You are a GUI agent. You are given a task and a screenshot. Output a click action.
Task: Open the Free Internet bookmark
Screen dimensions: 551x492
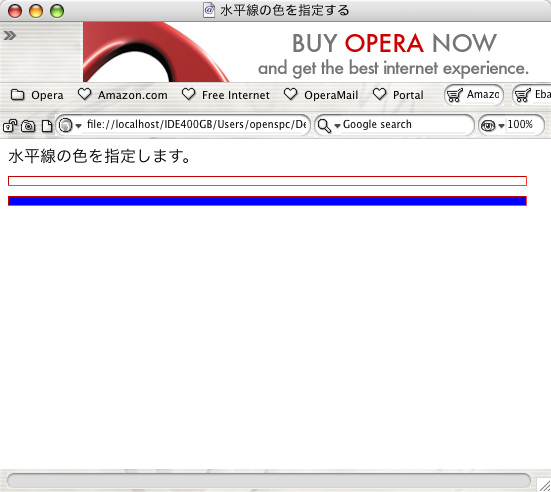[226, 95]
